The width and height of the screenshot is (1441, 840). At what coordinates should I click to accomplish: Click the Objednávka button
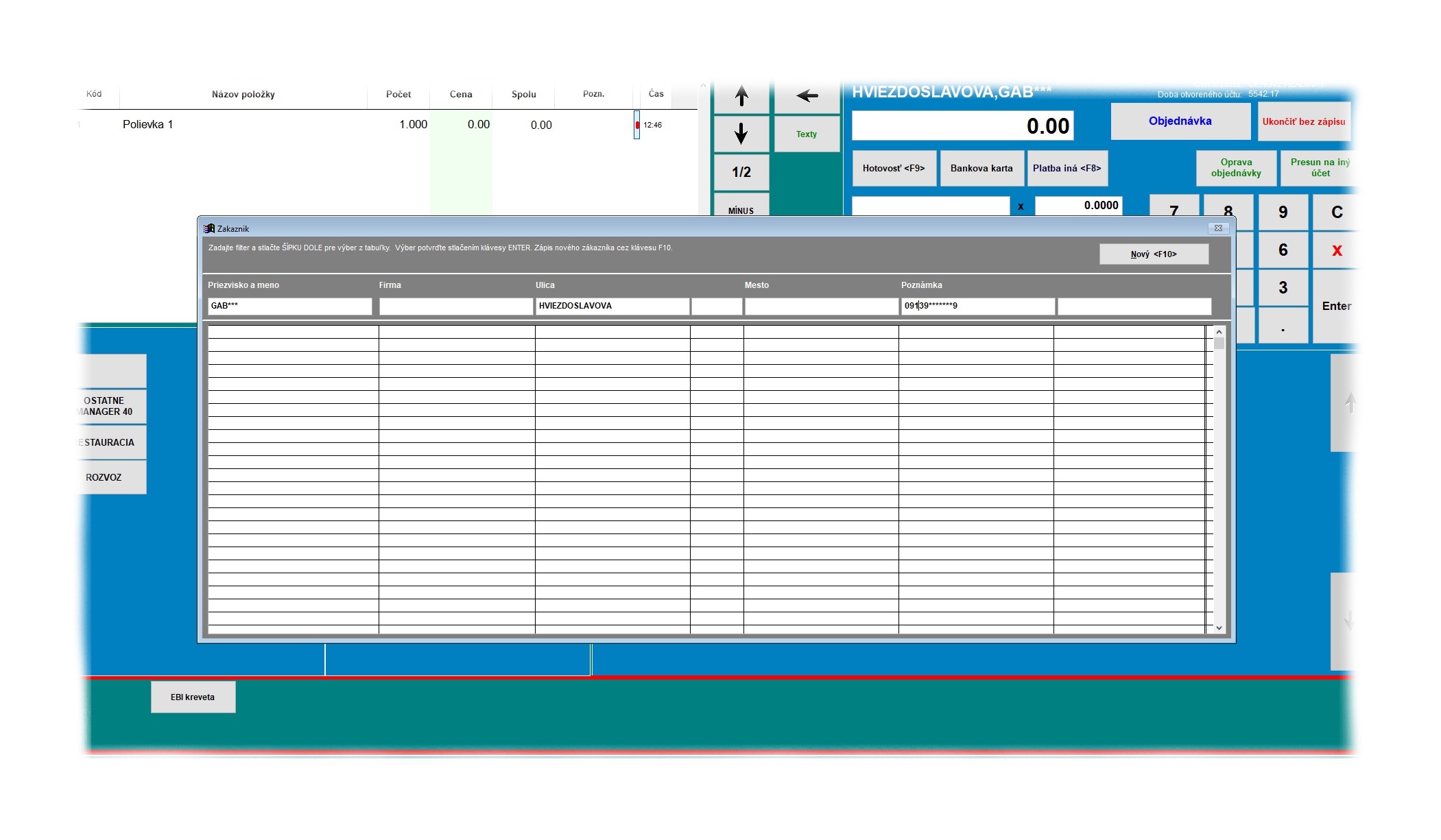click(1180, 121)
